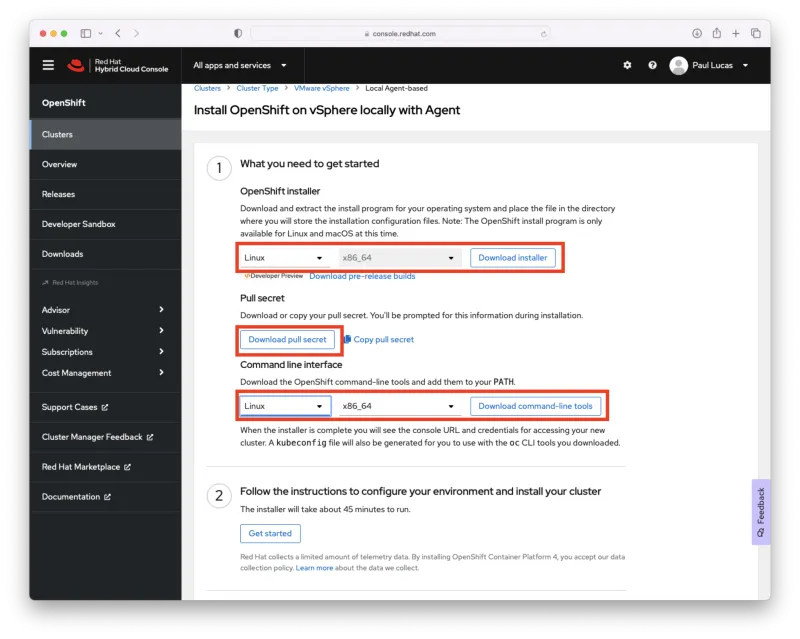Click the share icon in the browser toolbar
This screenshot has width=800, height=639.
717,32
